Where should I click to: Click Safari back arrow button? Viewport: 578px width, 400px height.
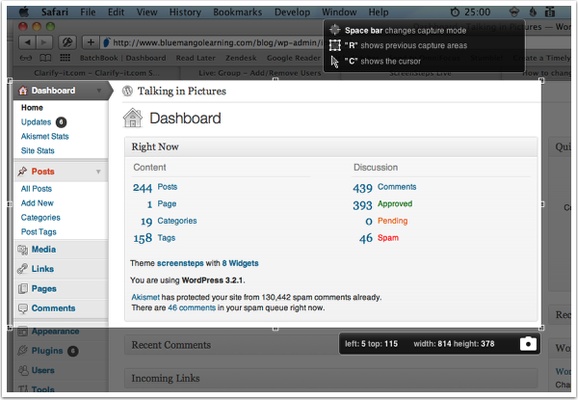27,42
